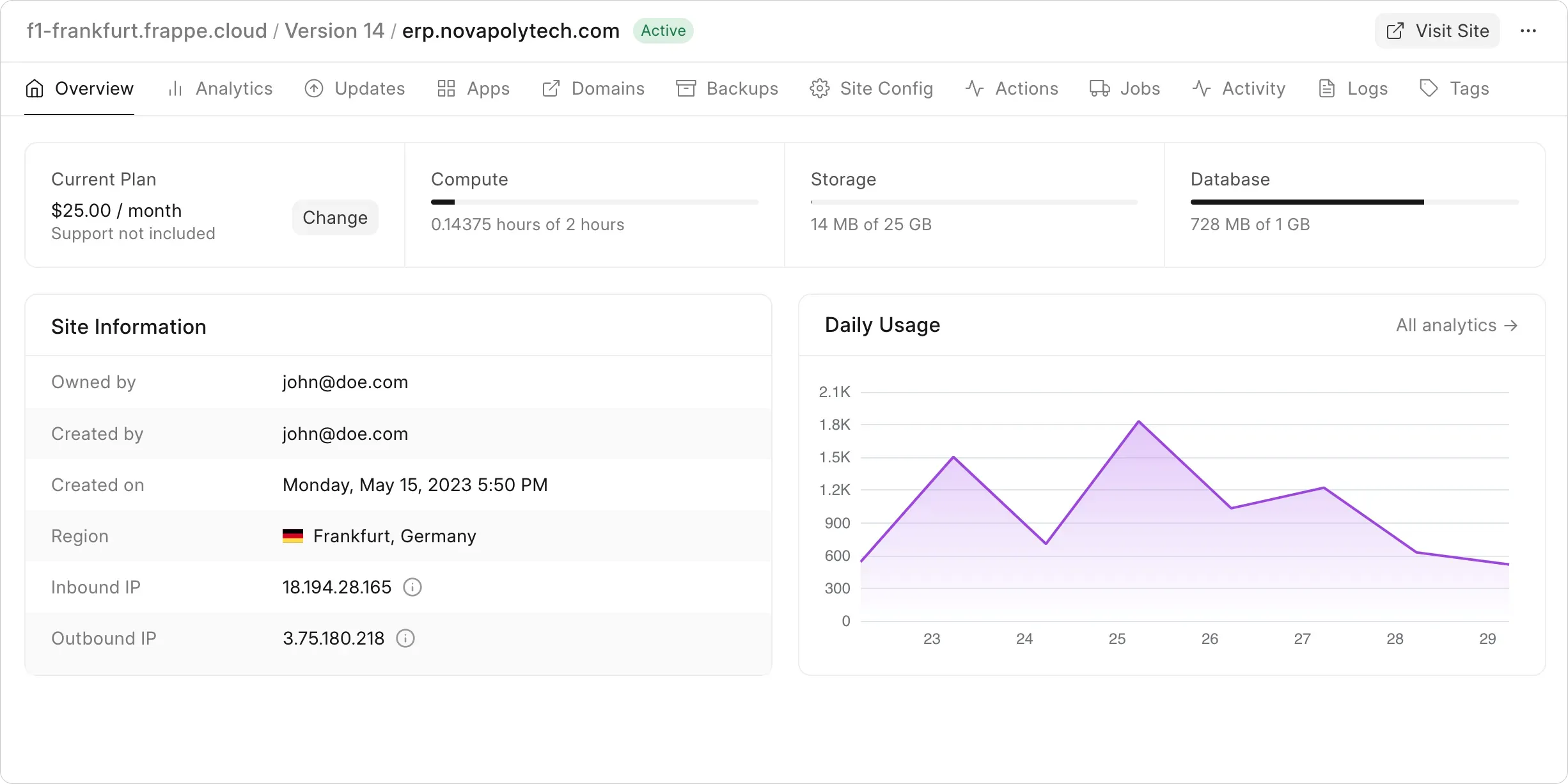Open the Updates tab
Viewport: 1568px width, 784px height.
pyautogui.click(x=370, y=88)
